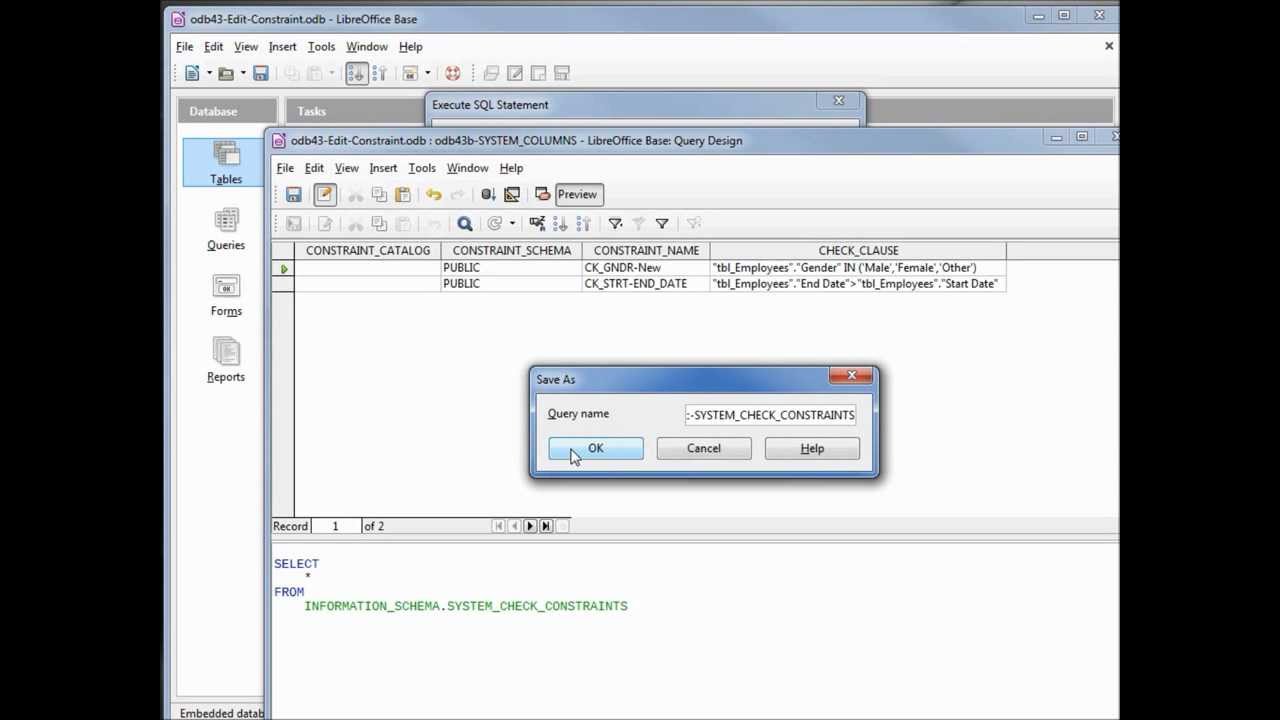Open Edit menu in Query Design window
The image size is (1280, 720).
(314, 168)
